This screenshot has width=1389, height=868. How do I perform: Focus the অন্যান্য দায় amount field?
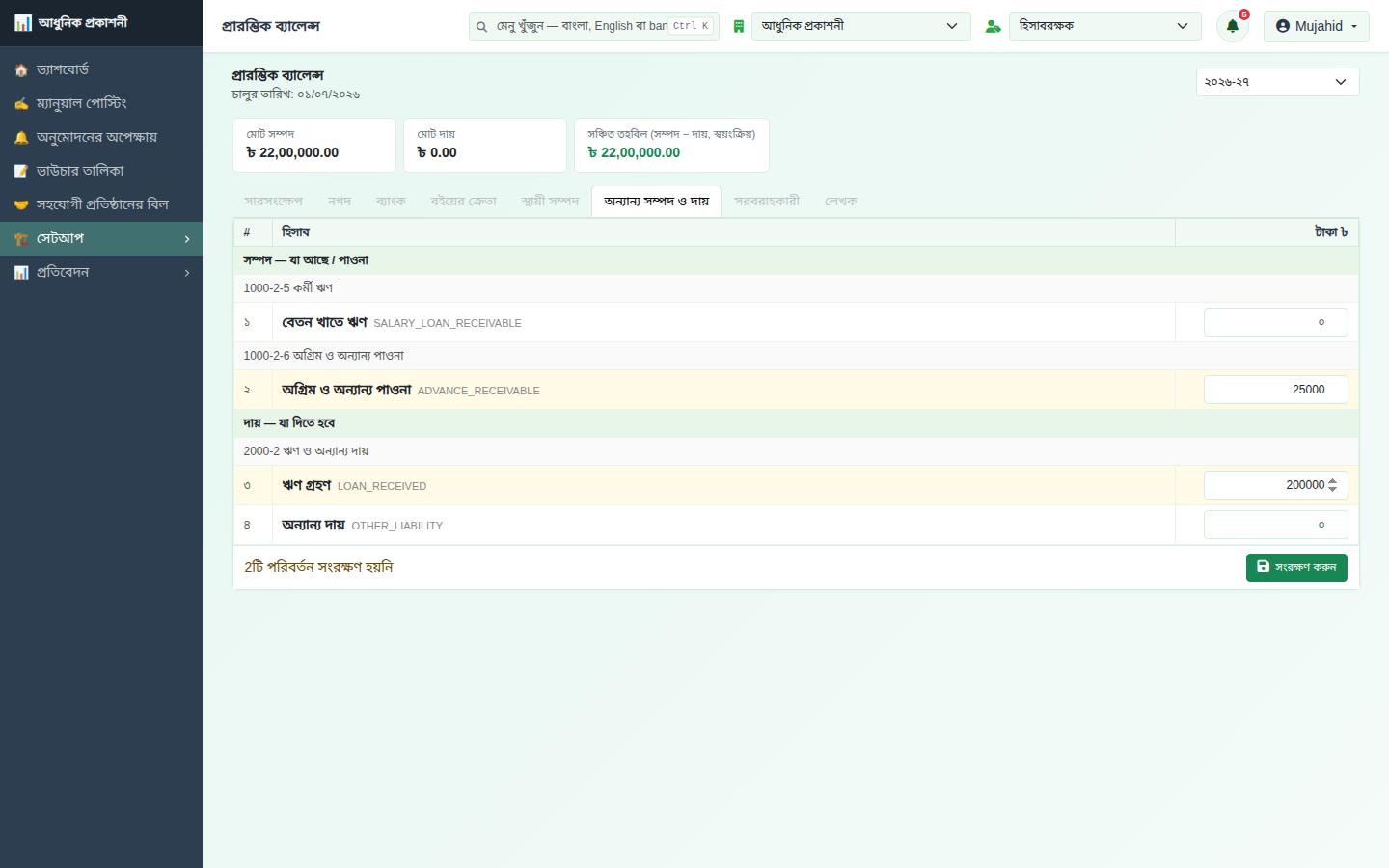pyautogui.click(x=1275, y=525)
